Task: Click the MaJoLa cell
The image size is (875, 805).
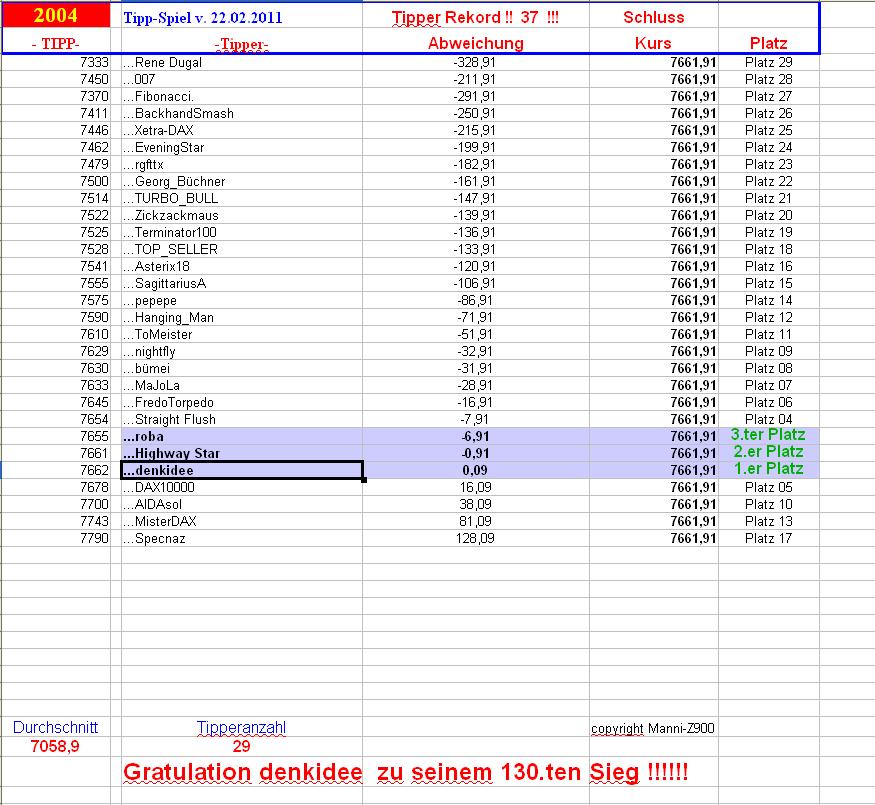Action: pyautogui.click(x=242, y=385)
